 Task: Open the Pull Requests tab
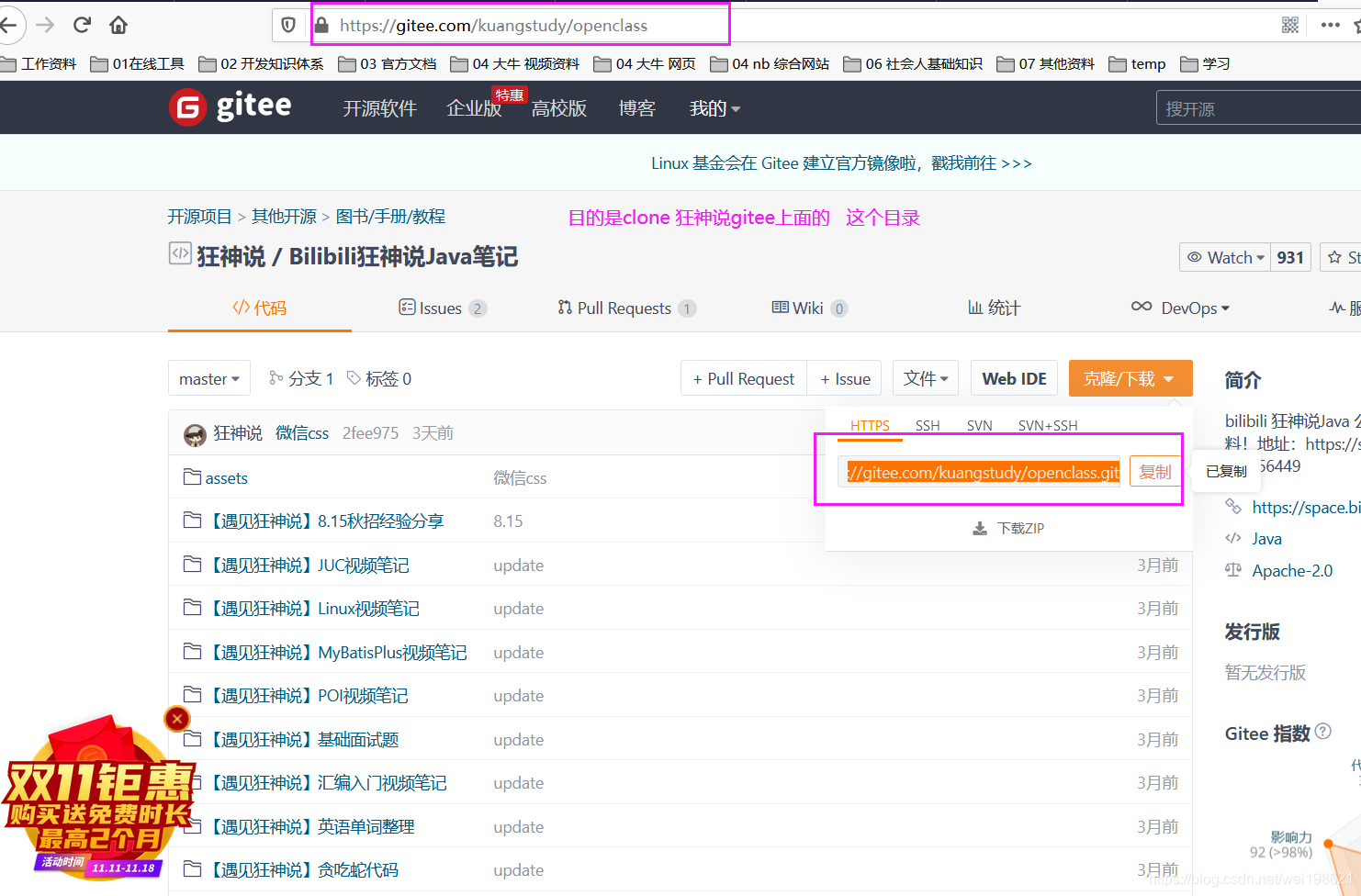[x=626, y=308]
